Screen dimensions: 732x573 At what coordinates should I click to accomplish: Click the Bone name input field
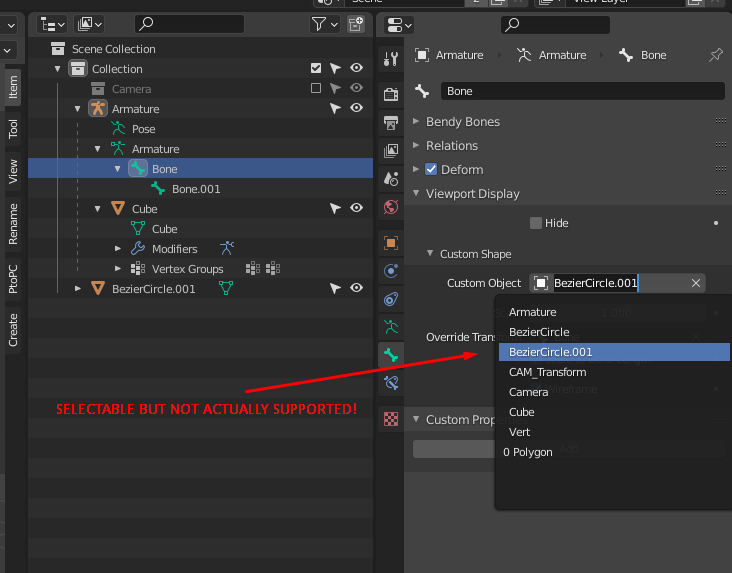tap(583, 91)
